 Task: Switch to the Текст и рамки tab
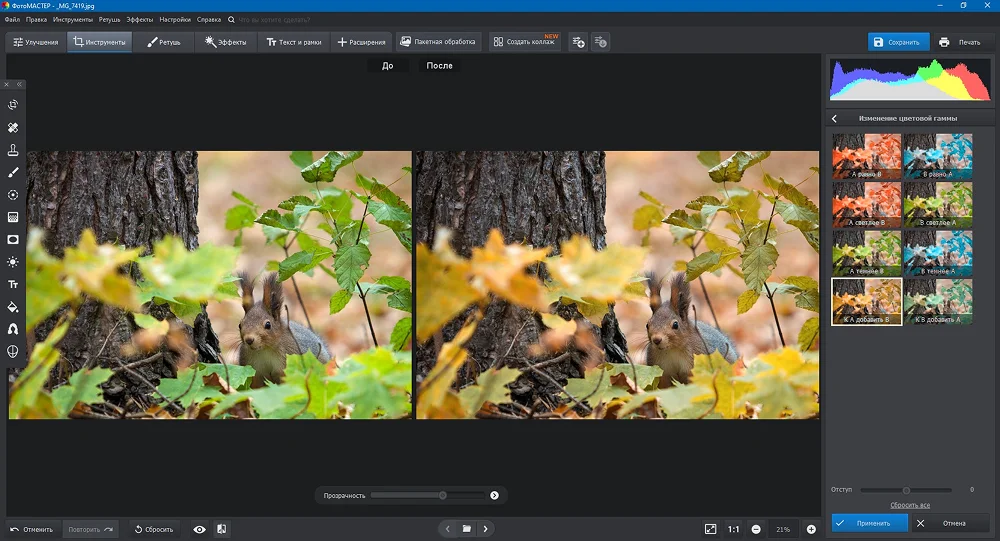293,42
